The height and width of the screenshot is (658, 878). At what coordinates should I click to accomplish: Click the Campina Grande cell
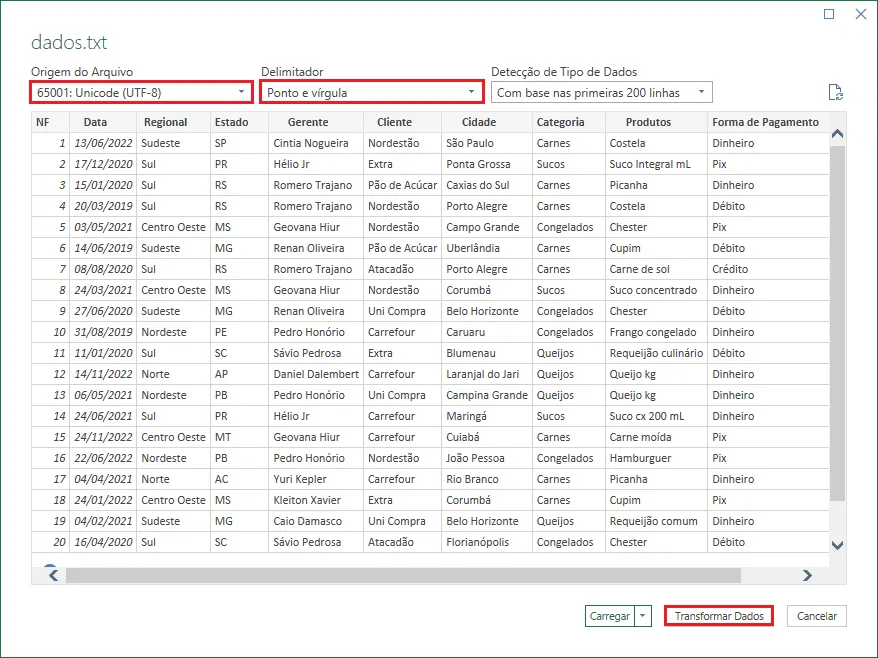[x=487, y=395]
